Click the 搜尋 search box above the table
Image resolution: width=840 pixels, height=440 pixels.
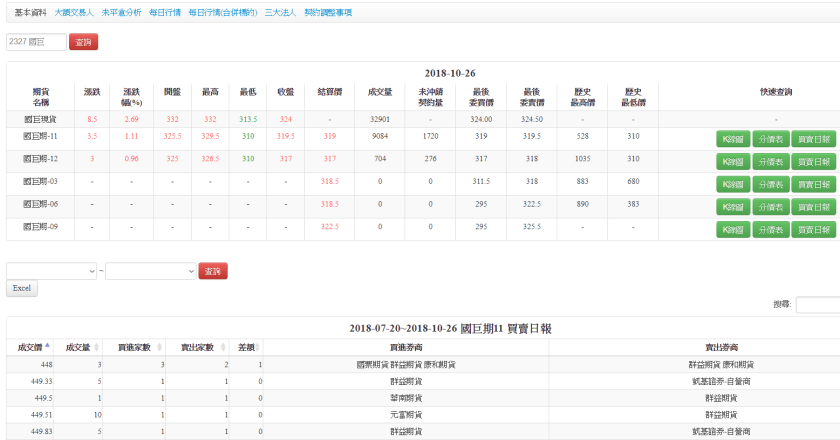[817, 305]
